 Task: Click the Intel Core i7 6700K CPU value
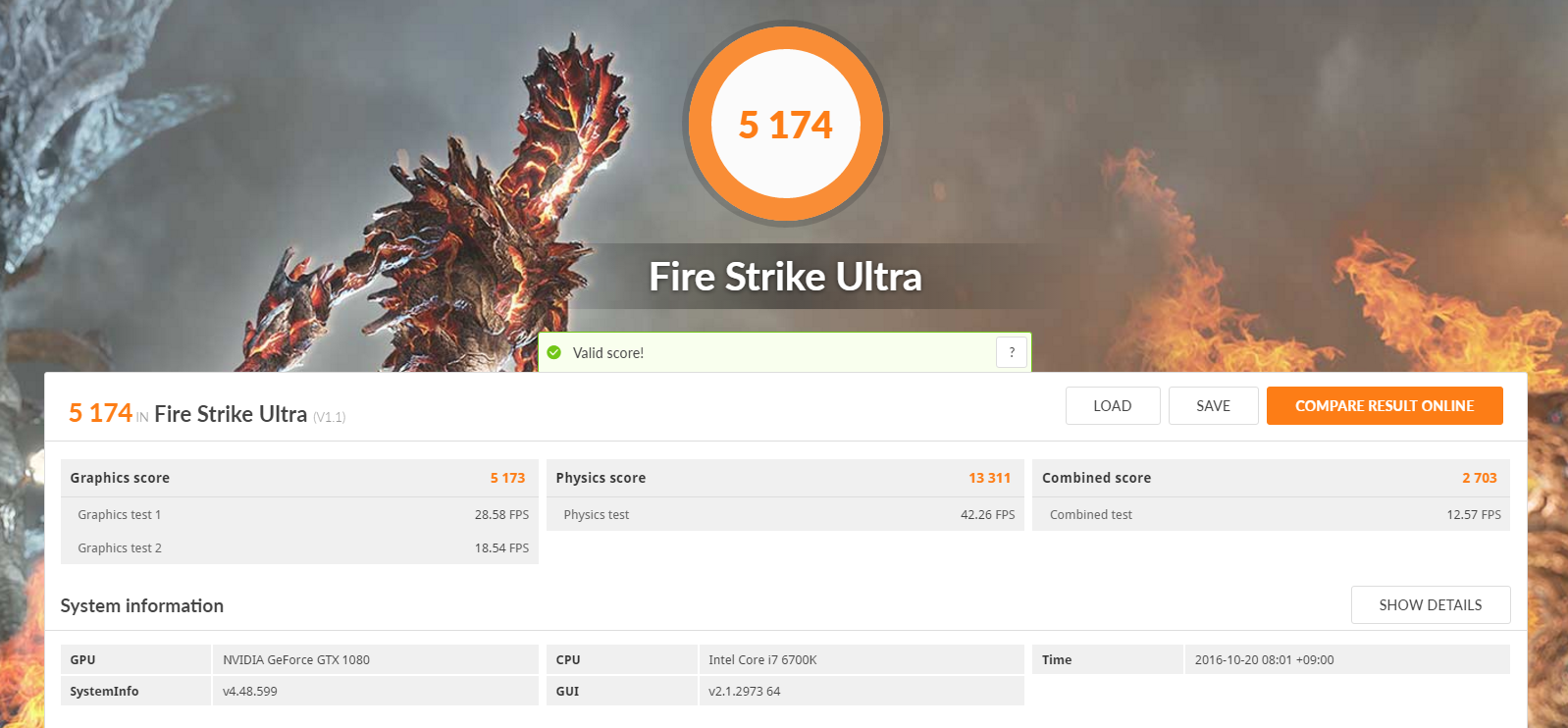coord(762,660)
